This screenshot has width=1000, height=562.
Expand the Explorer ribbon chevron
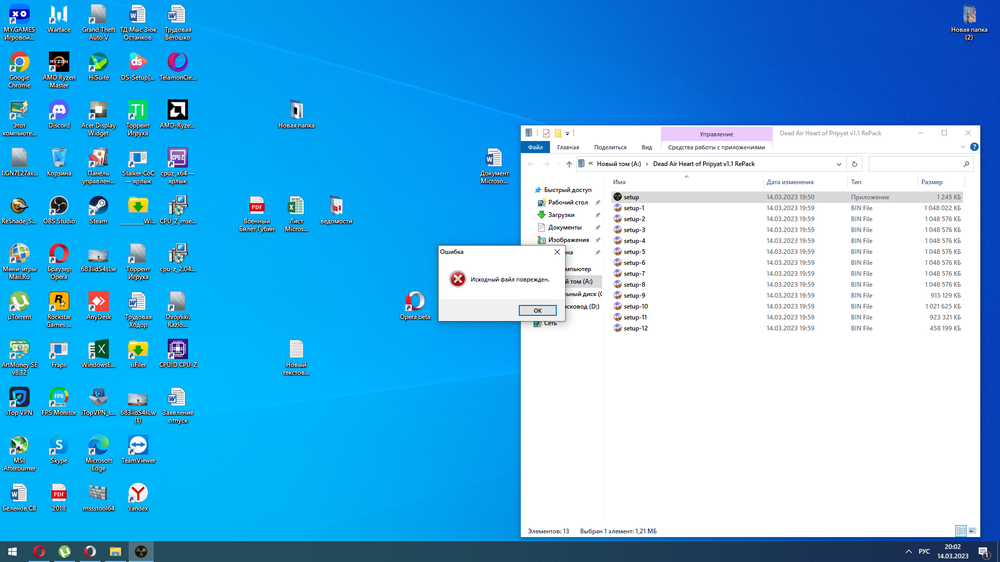point(962,147)
